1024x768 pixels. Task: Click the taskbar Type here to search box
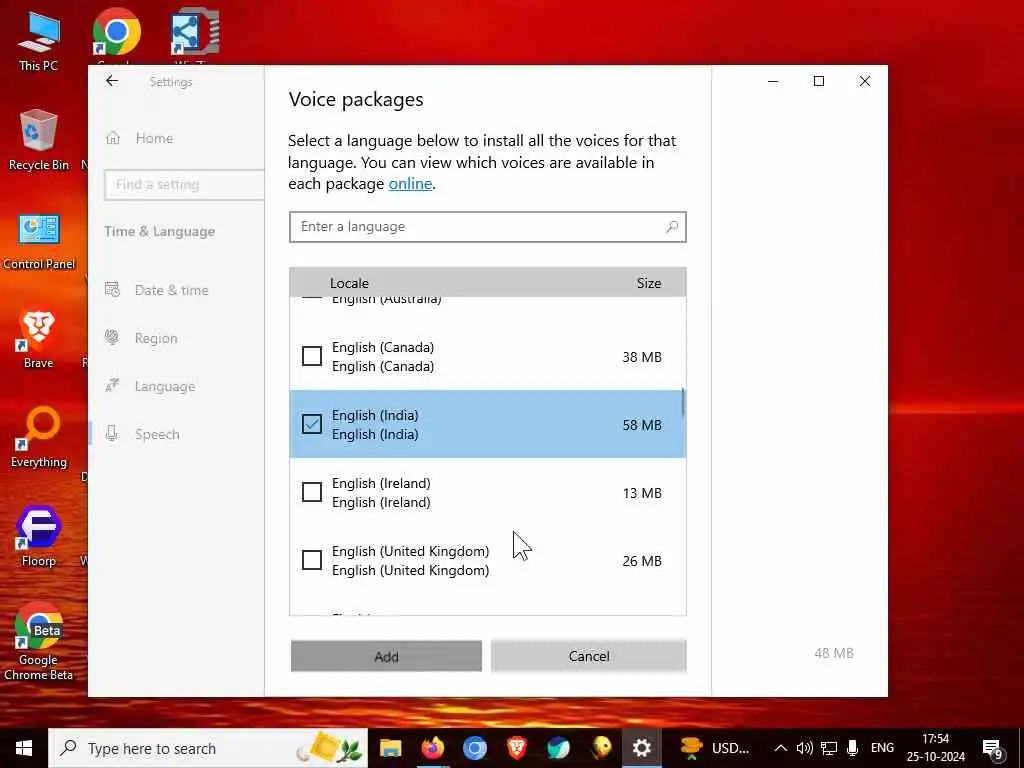[x=208, y=748]
